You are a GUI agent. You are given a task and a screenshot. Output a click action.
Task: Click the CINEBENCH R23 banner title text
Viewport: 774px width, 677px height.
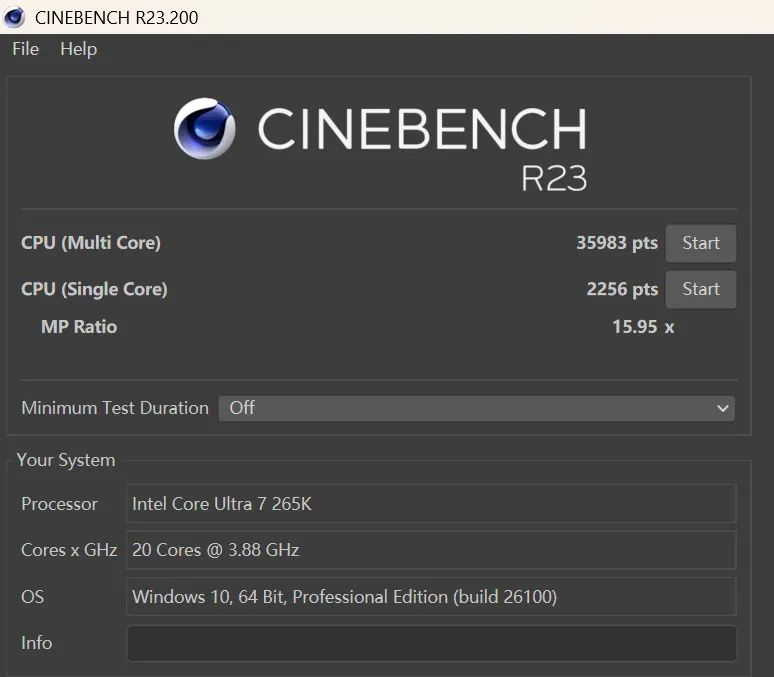tap(422, 148)
